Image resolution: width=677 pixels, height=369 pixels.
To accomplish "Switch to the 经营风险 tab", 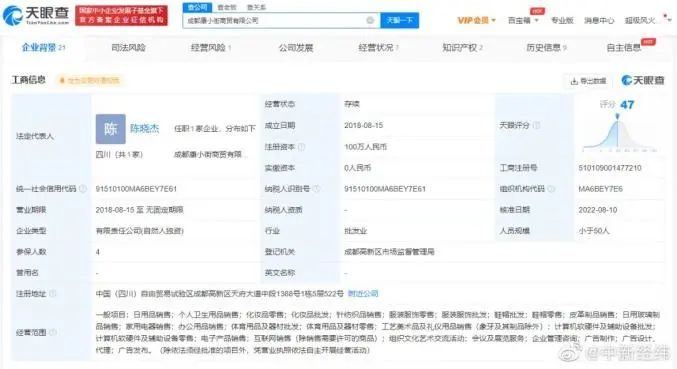I will (211, 47).
